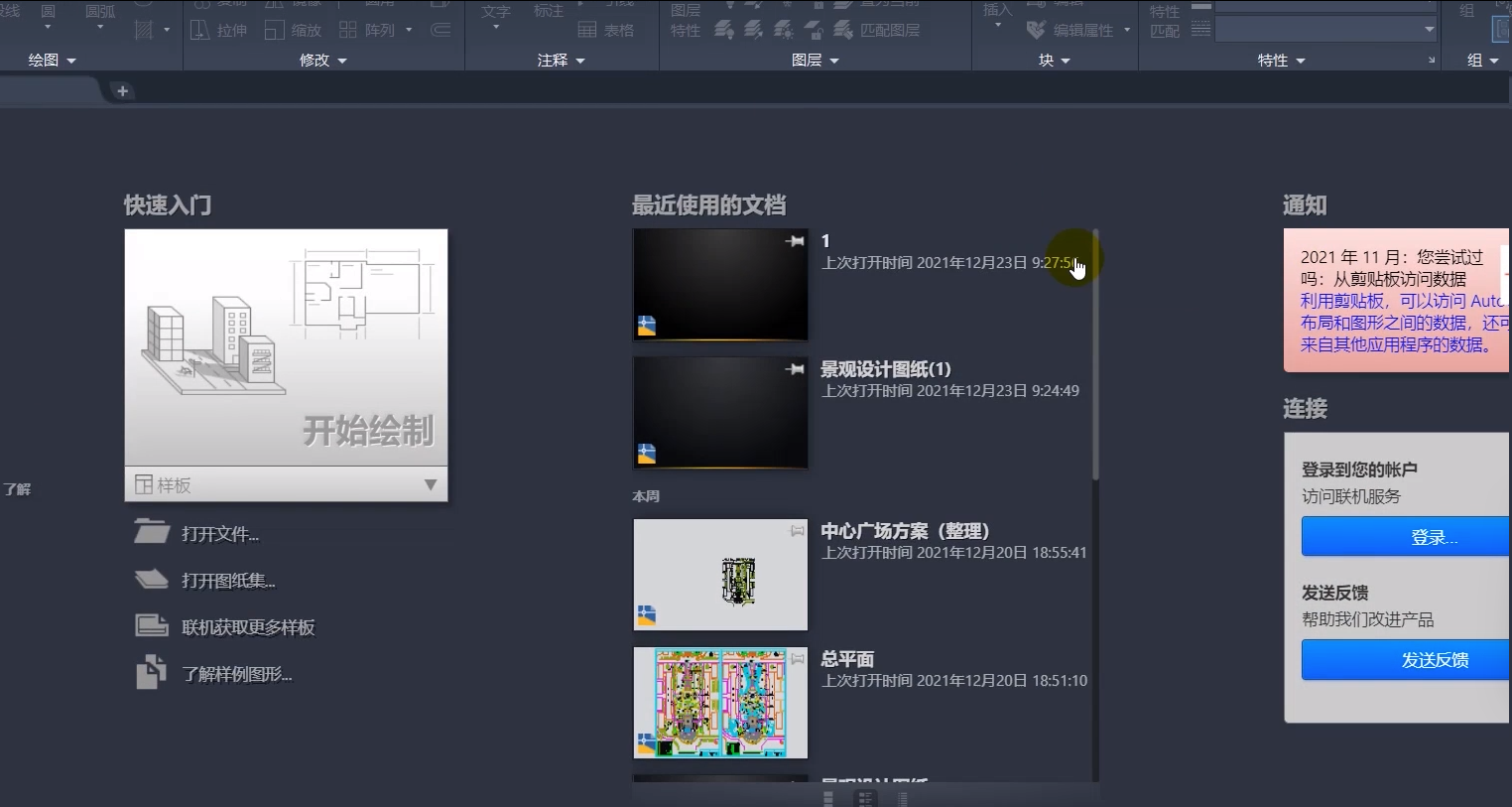The image size is (1512, 807).
Task: Click file name 景观设计图纸(1)
Action: pyautogui.click(x=886, y=369)
